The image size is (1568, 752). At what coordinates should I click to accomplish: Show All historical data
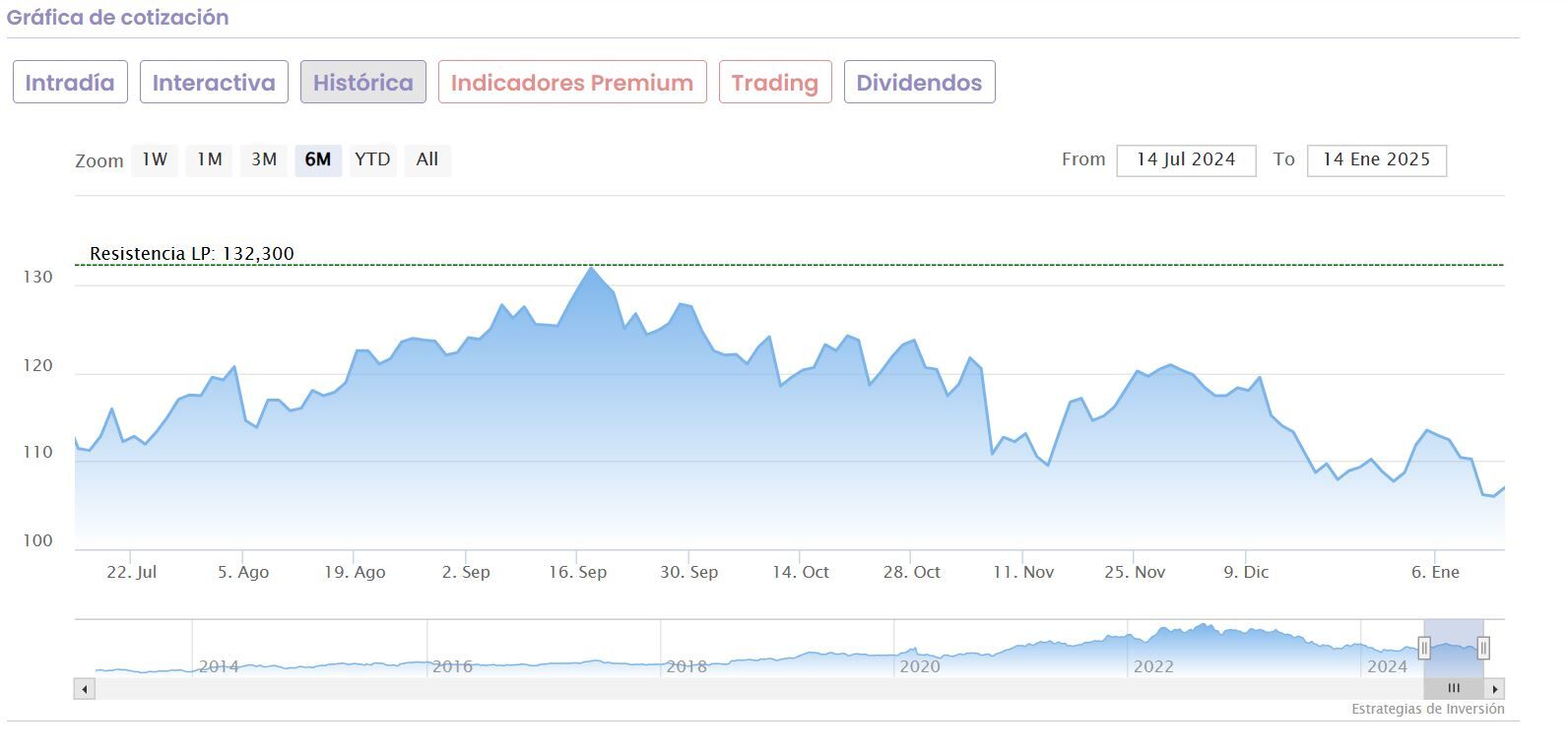pos(427,159)
